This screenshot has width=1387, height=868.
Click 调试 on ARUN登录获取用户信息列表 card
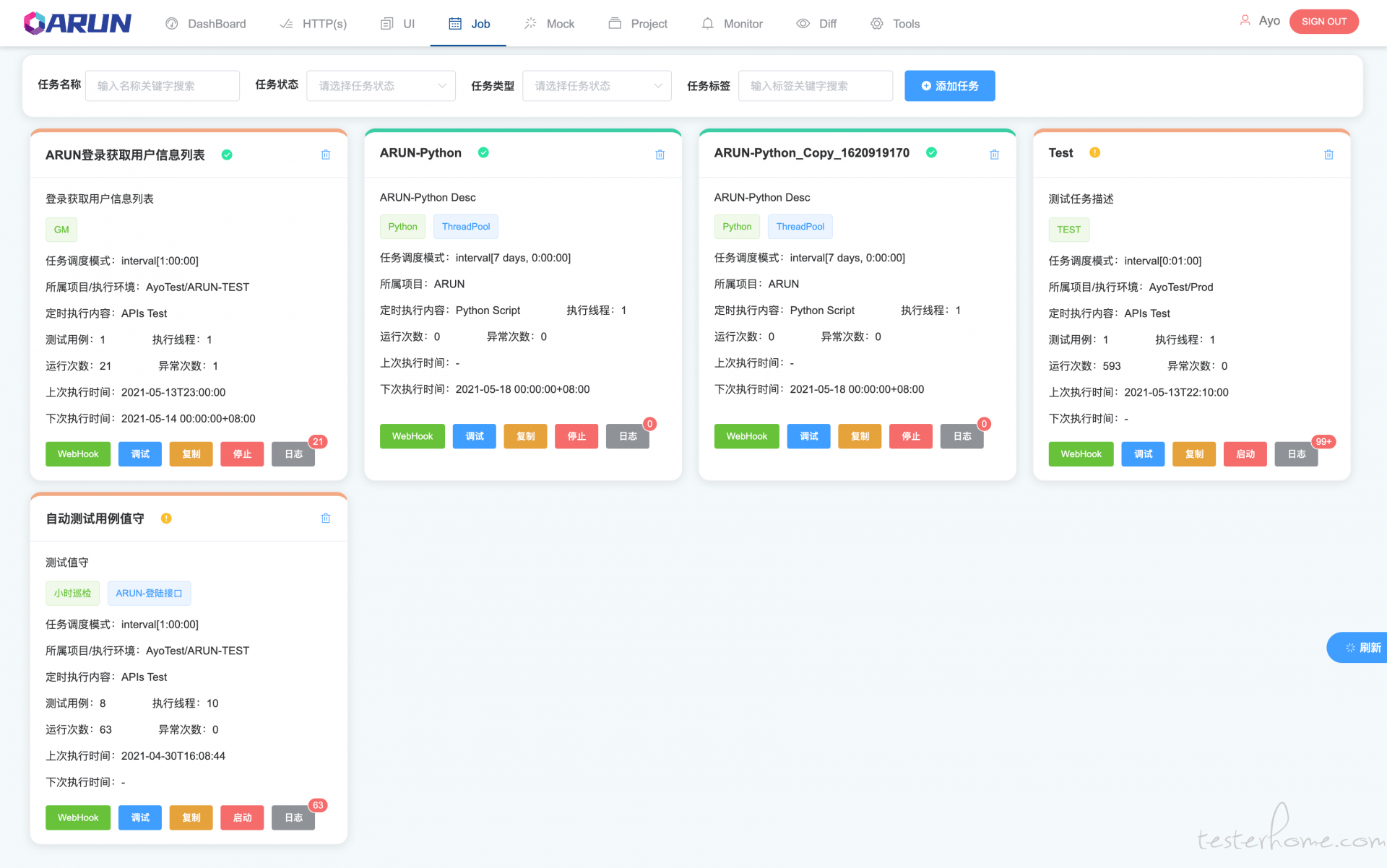point(140,454)
